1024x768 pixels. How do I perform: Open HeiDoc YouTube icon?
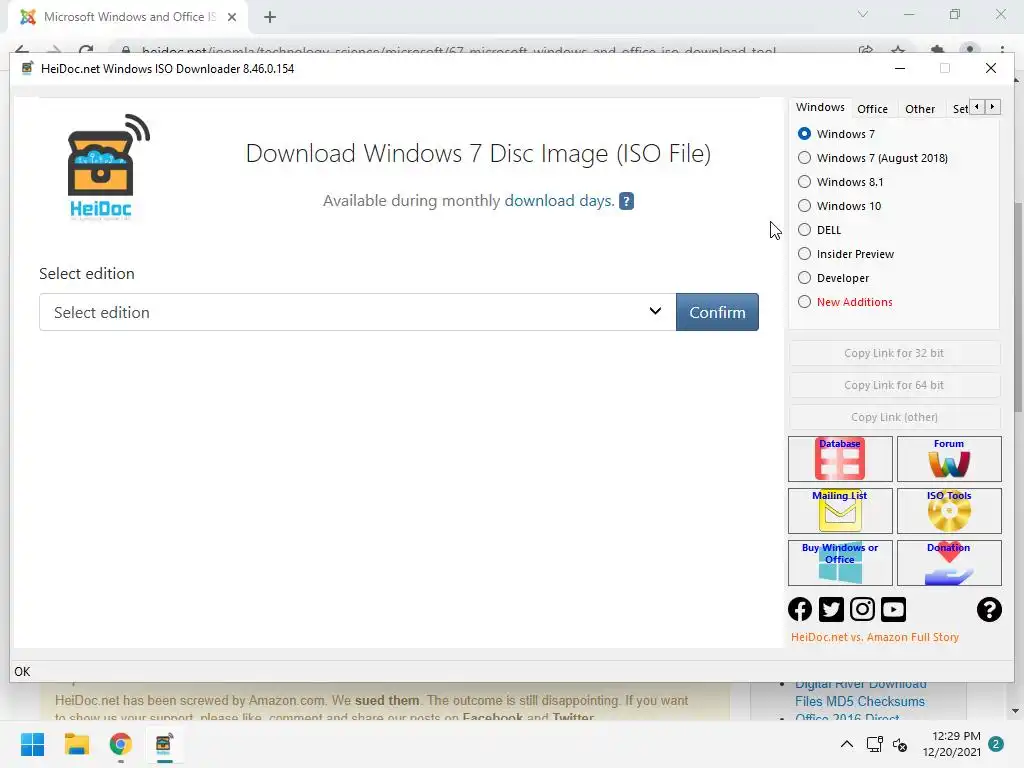(893, 609)
